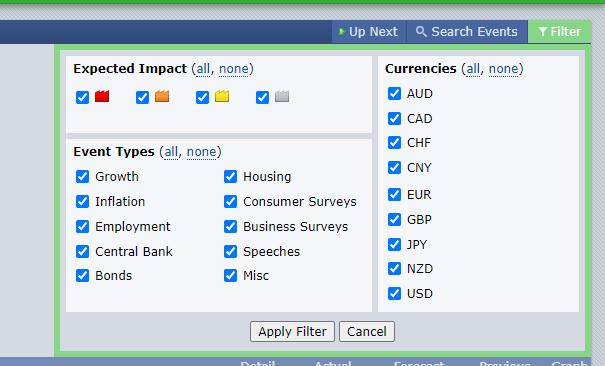Click Apply Filter button

292,332
